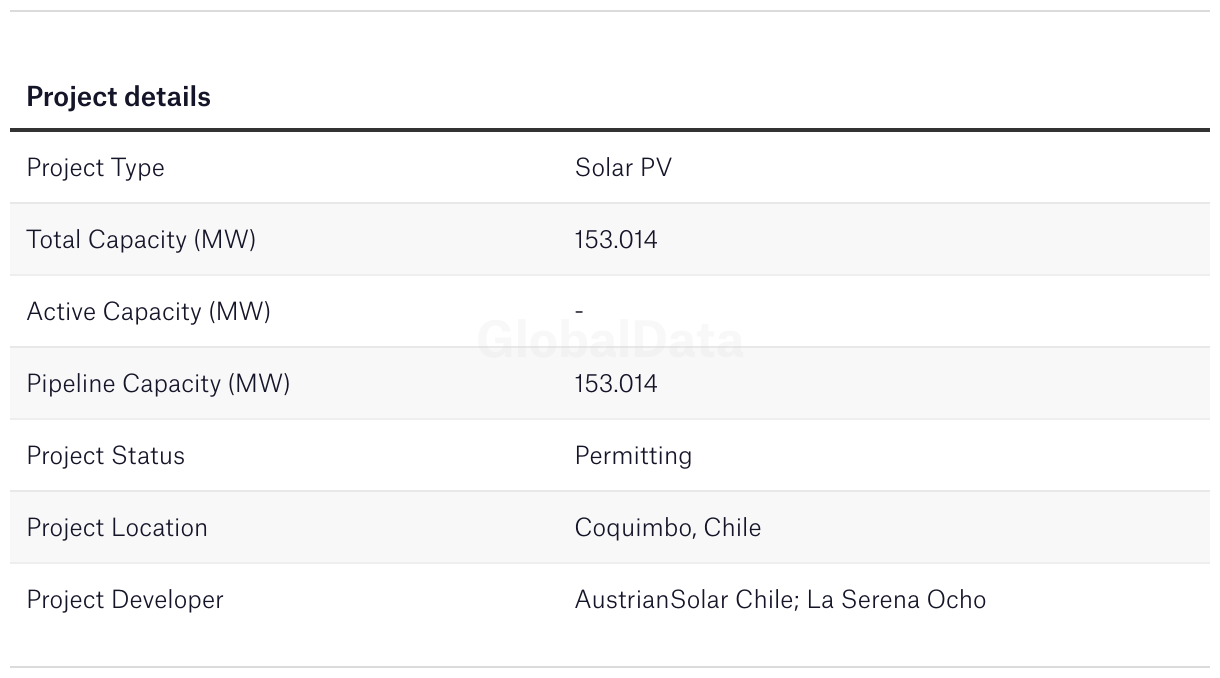This screenshot has height=678, width=1220.
Task: Click the GlobalData watermark
Action: pyautogui.click(x=610, y=340)
